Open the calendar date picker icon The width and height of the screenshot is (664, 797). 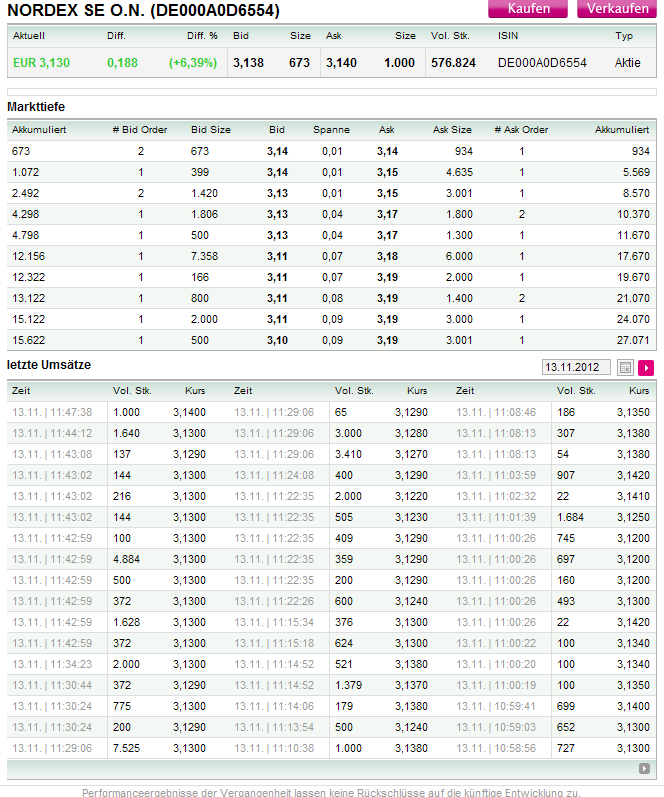pos(626,367)
